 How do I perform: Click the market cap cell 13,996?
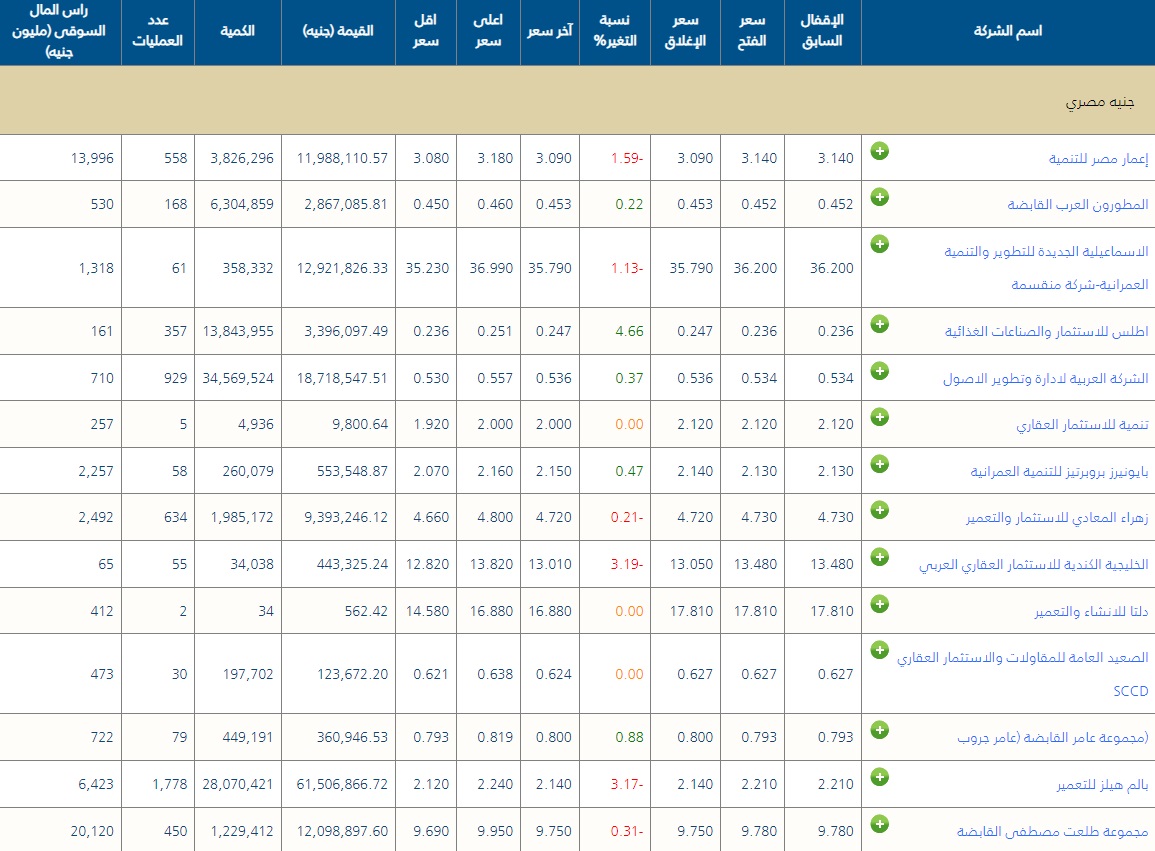[x=92, y=158]
